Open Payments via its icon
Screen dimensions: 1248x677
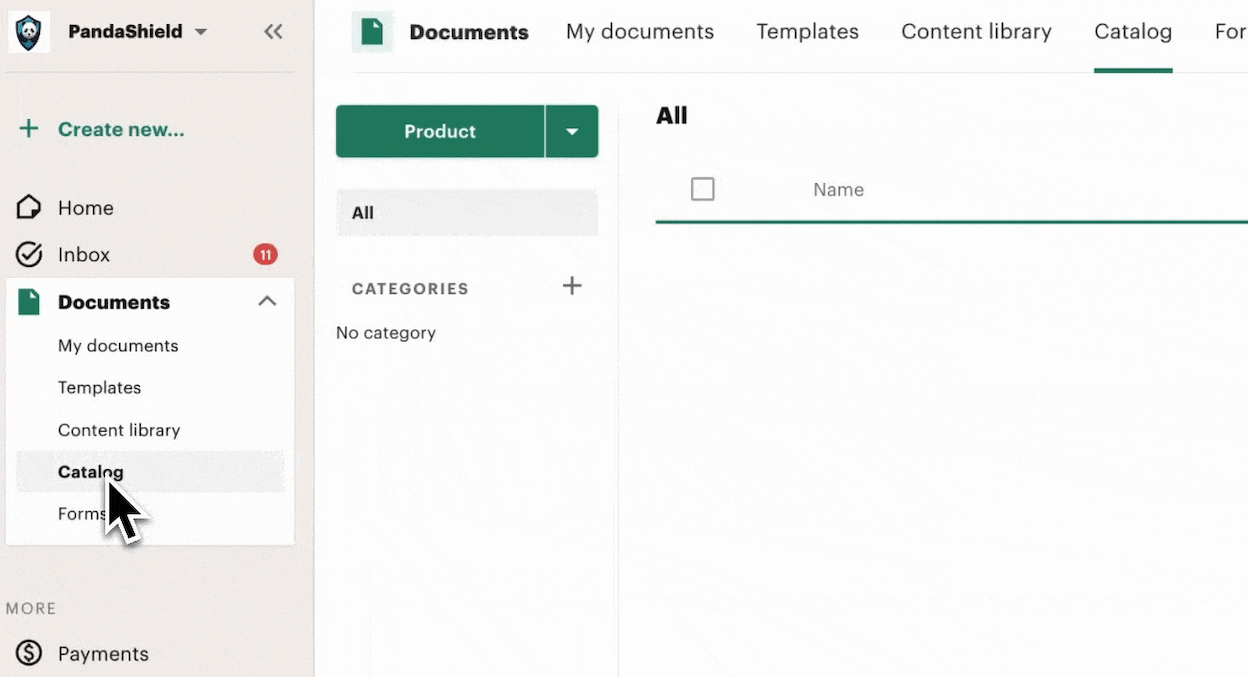(29, 653)
